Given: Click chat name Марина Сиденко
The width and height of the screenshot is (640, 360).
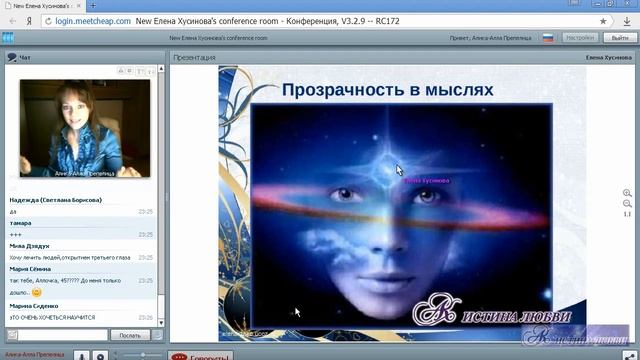Looking at the screenshot, I should (x=34, y=306).
